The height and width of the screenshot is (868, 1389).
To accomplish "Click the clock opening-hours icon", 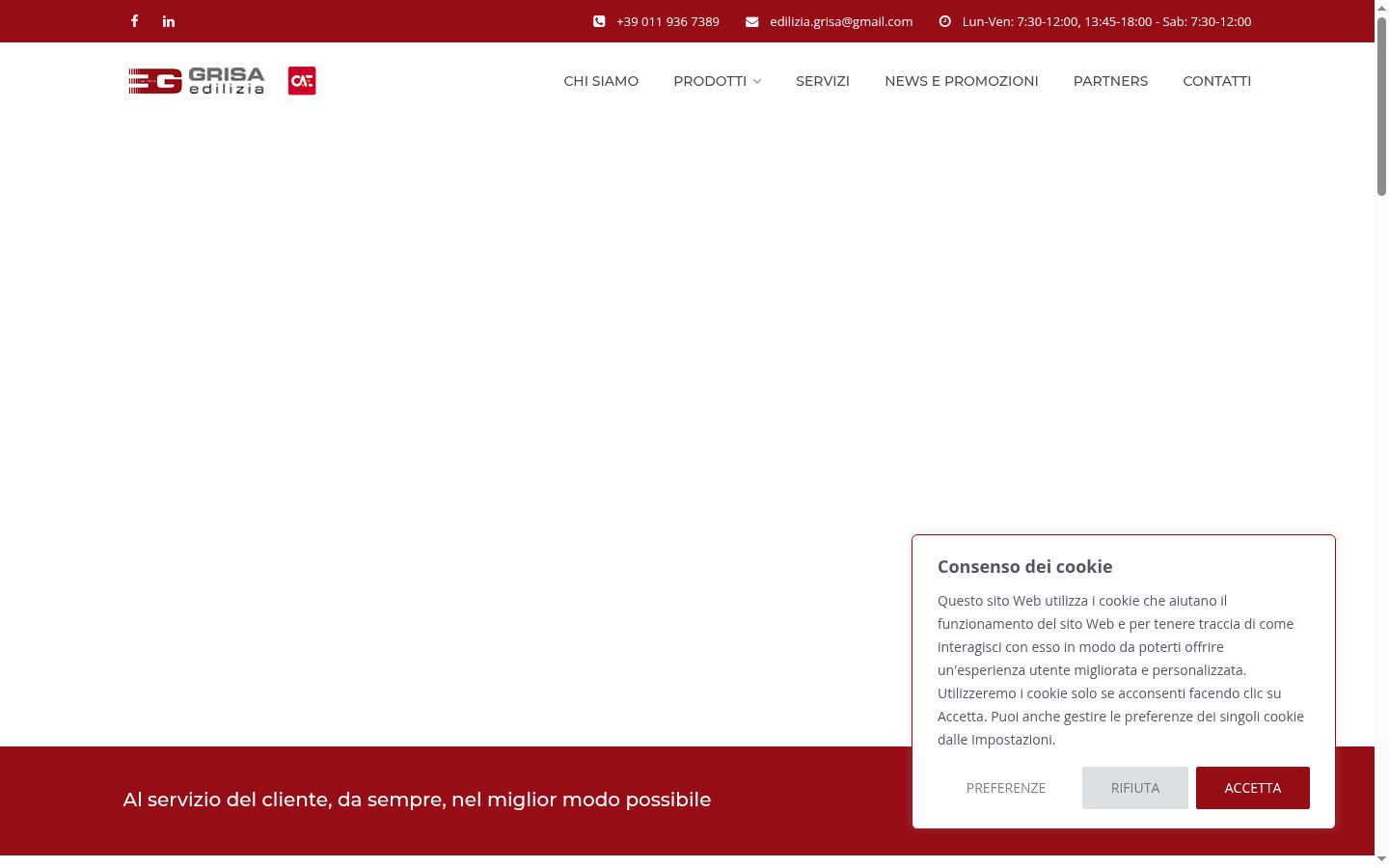I will point(945,21).
